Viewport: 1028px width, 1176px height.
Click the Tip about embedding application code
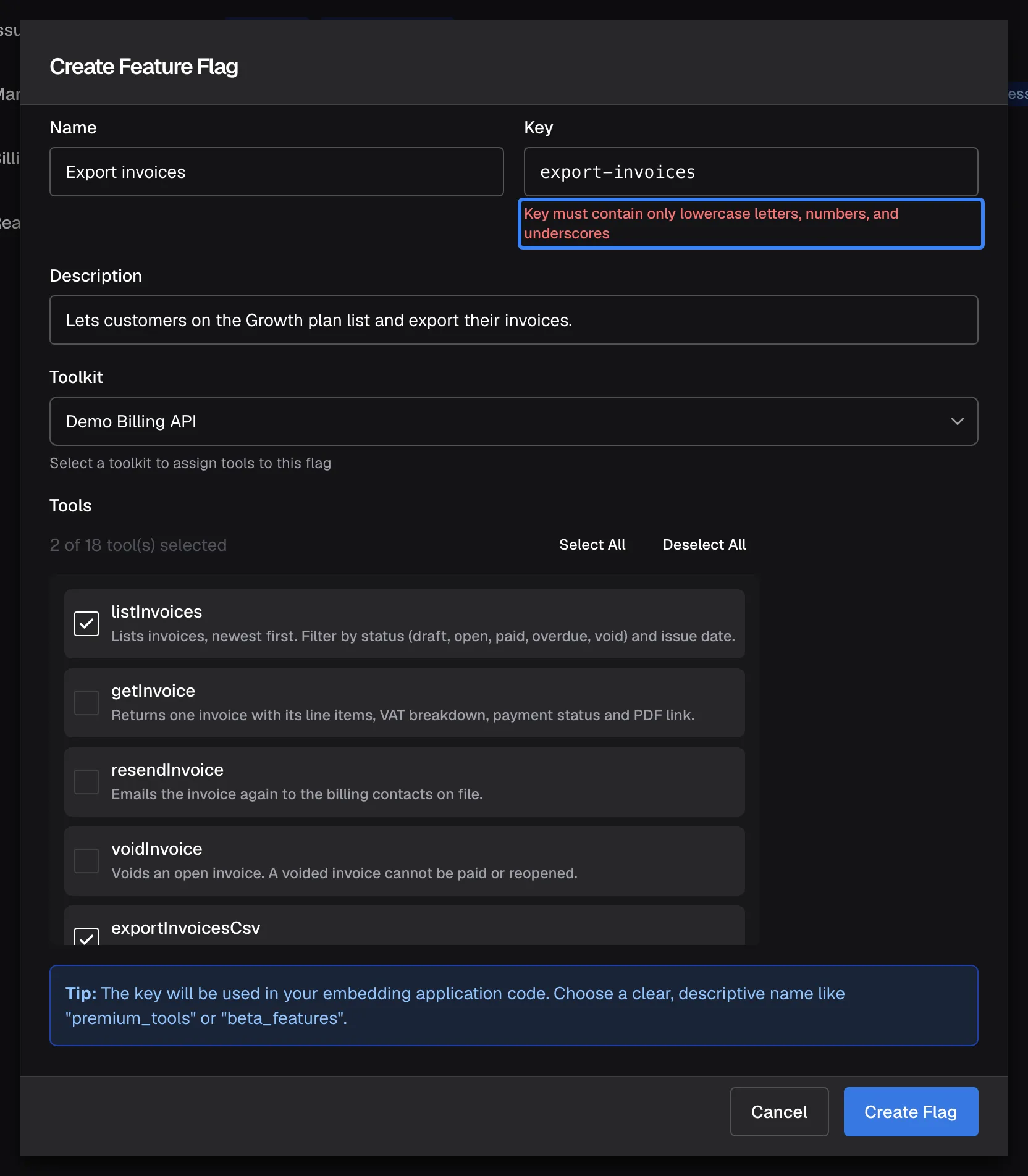tap(513, 1006)
